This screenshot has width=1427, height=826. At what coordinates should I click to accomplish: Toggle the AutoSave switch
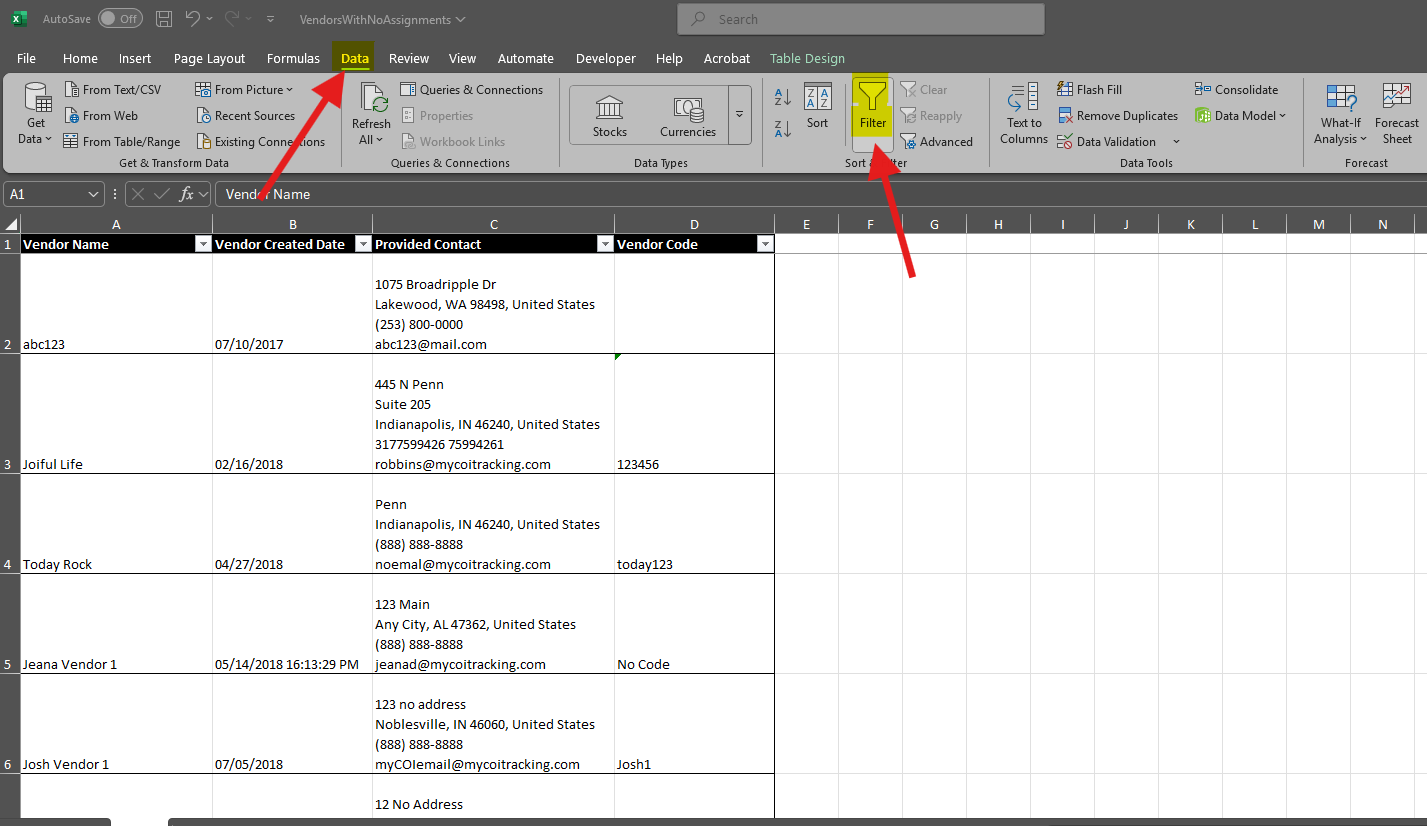120,19
